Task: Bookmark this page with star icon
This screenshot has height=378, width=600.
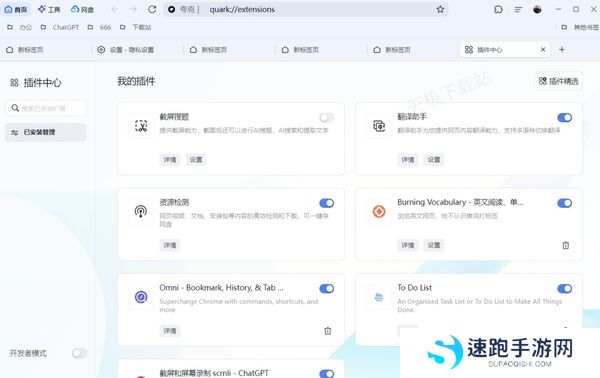Action: point(440,9)
